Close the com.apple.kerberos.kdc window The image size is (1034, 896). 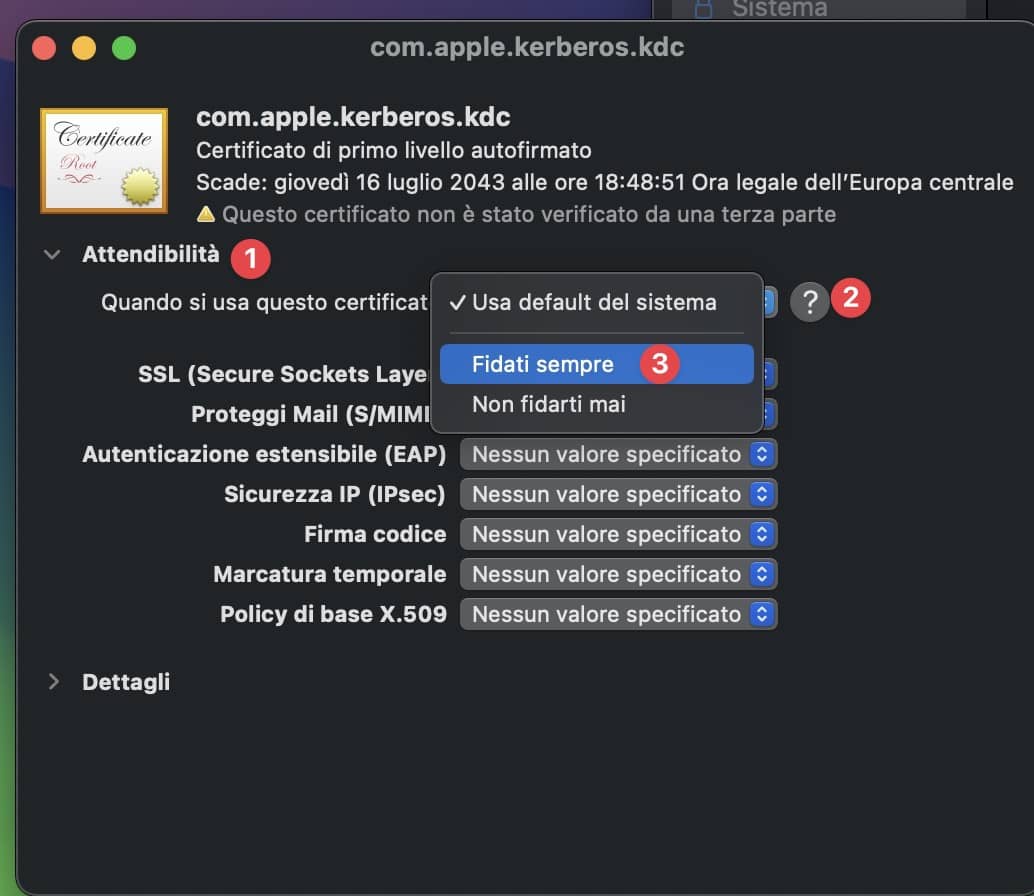pos(44,48)
